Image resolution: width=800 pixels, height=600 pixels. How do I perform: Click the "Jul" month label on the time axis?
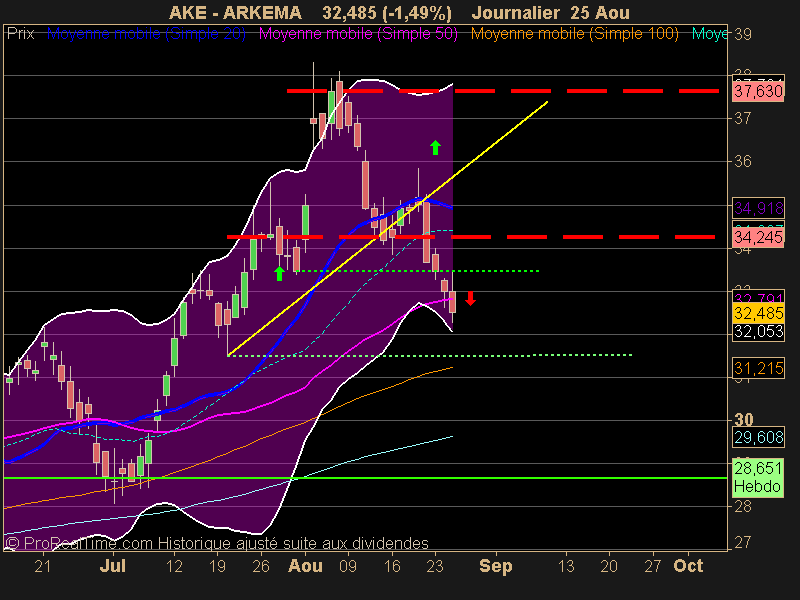(113, 566)
